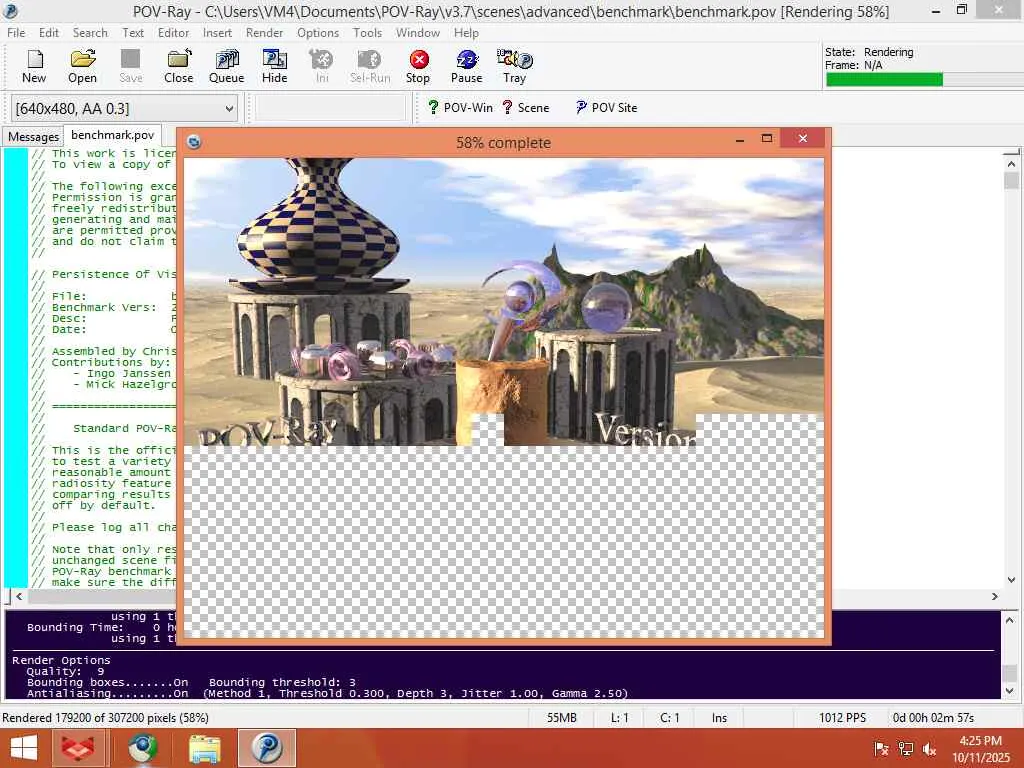Image resolution: width=1024 pixels, height=768 pixels.
Task: Click the POV-Ray application icon in title bar
Action: (10, 11)
